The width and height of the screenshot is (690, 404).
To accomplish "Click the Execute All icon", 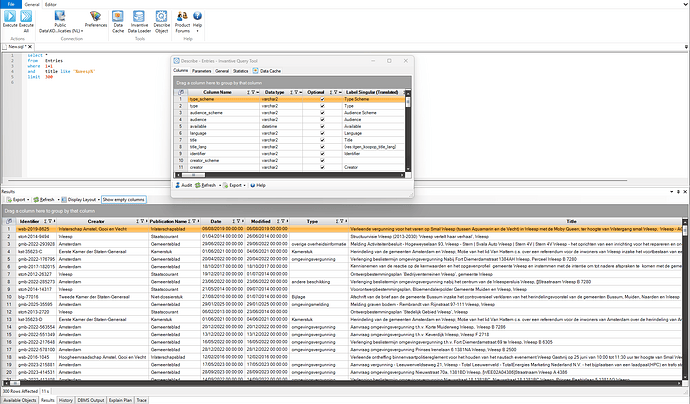I will (26, 16).
